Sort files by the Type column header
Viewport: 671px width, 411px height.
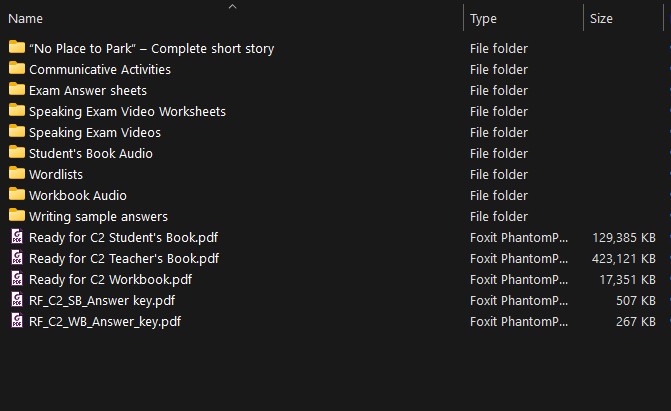(484, 18)
